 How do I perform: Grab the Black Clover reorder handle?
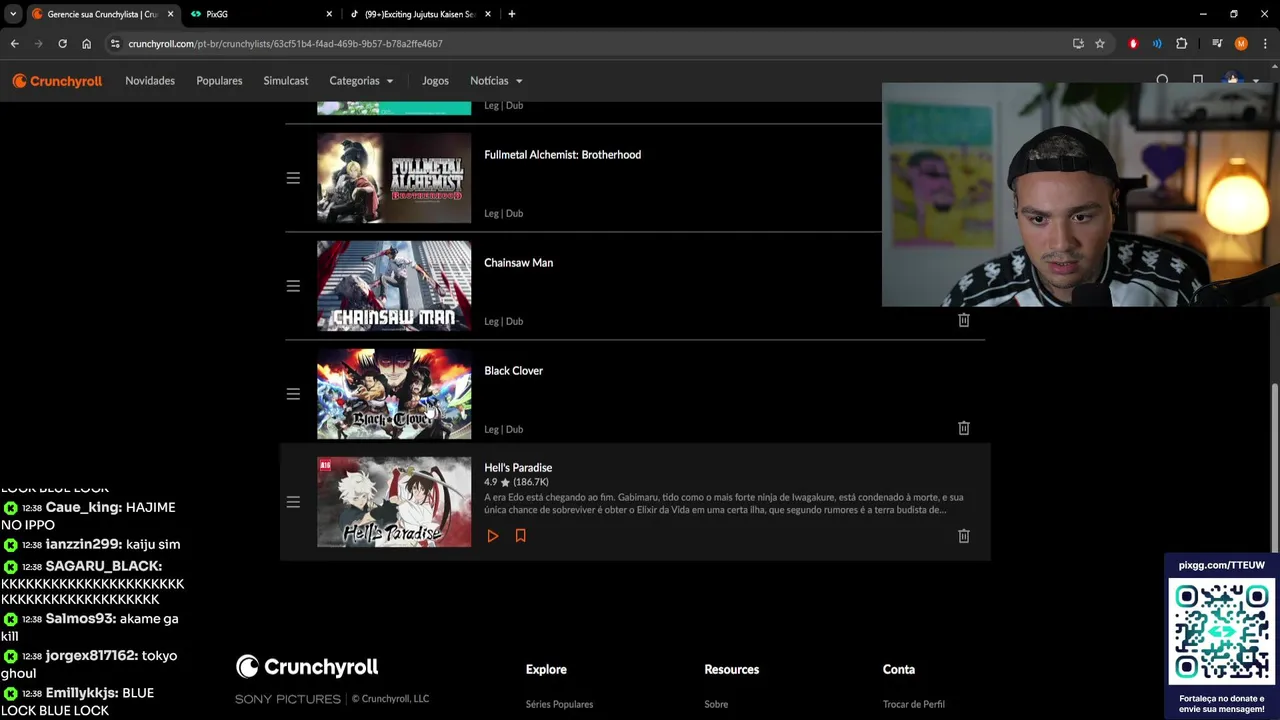tap(293, 394)
